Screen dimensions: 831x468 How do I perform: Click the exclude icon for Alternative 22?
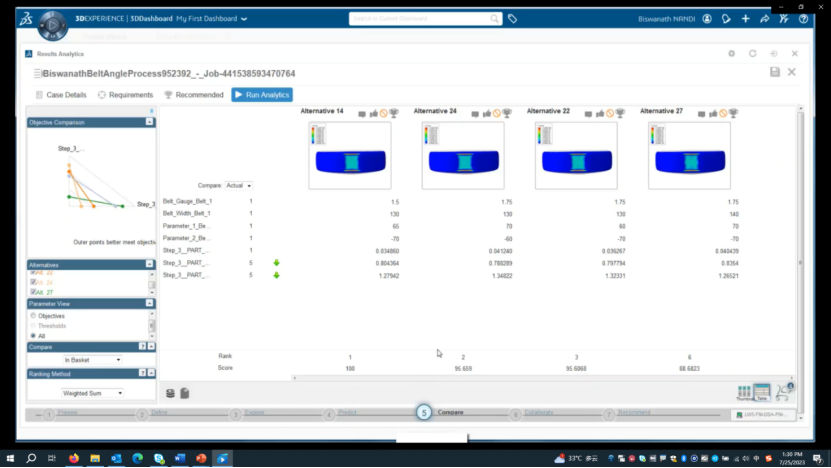click(610, 113)
